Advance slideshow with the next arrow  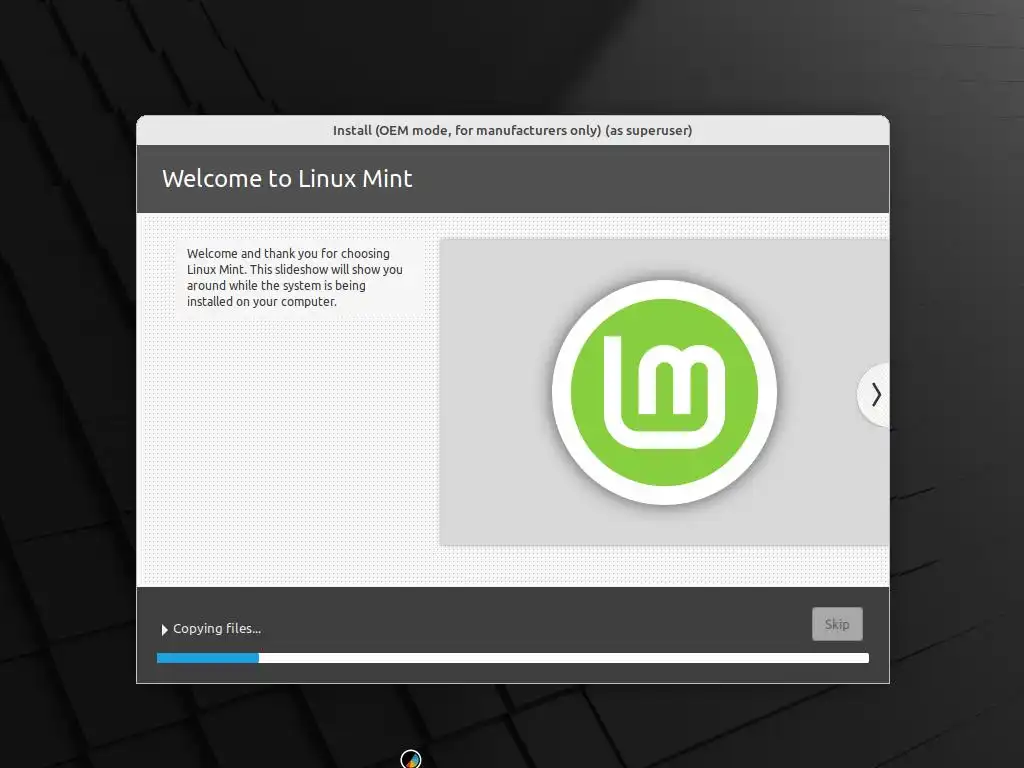(x=875, y=394)
